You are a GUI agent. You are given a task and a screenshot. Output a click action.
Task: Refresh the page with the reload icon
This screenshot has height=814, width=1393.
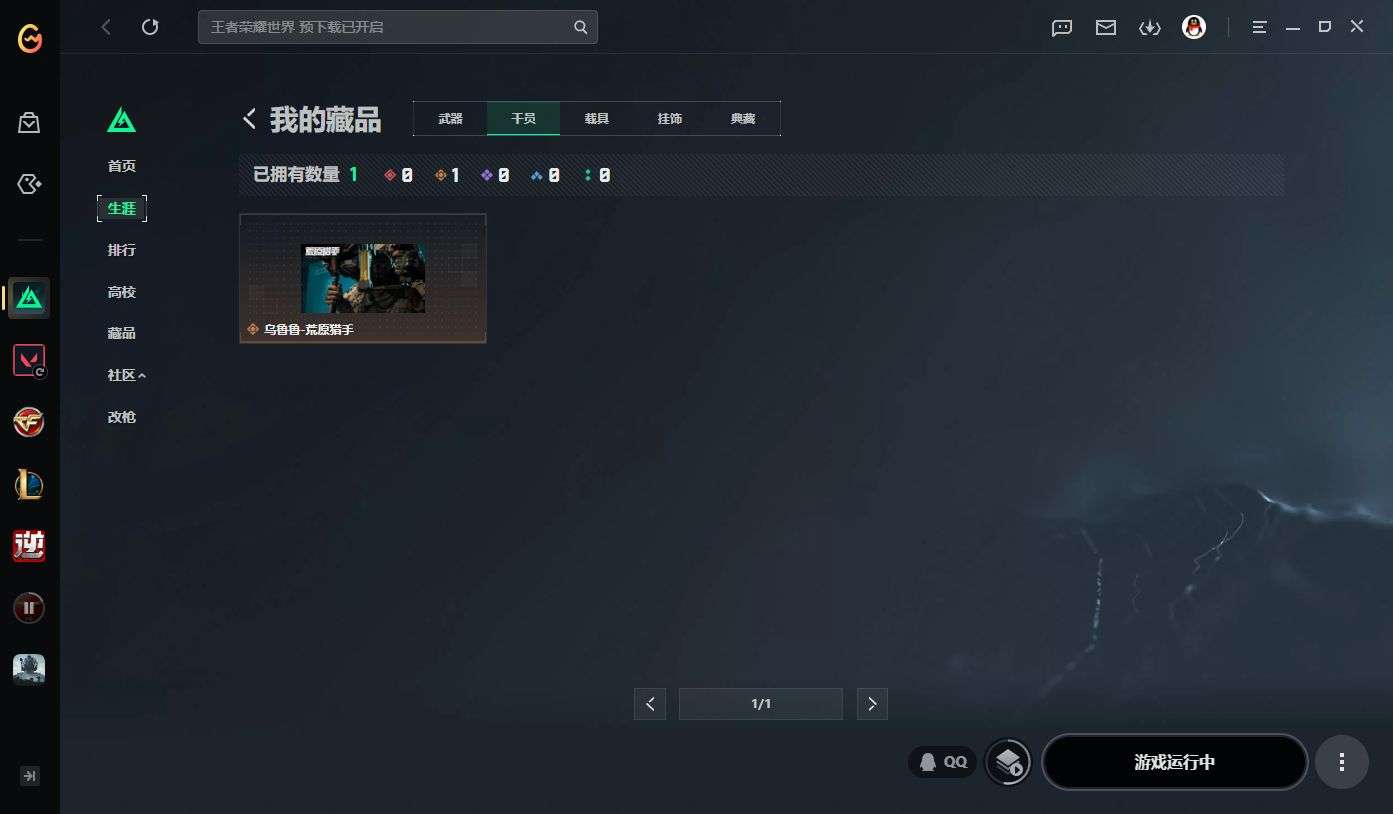coord(150,27)
